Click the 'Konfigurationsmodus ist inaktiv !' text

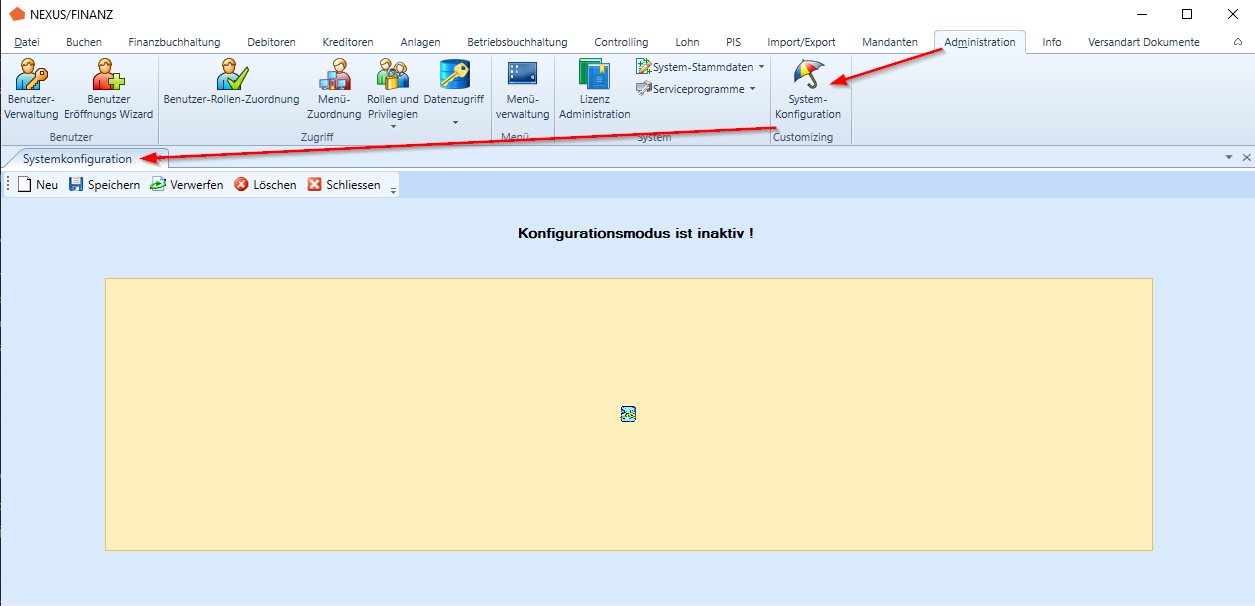tap(635, 233)
